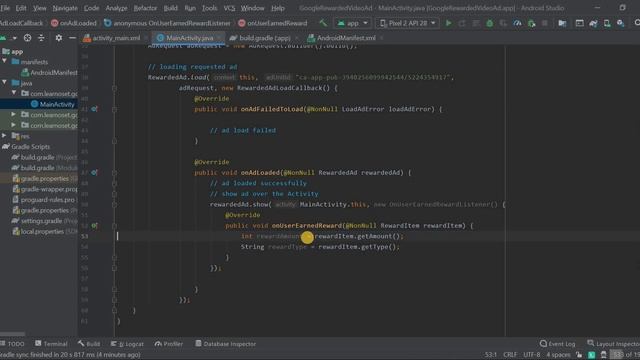This screenshot has width=640, height=360.
Task: Fold the onAdFailedToLoad method in the gutter
Action: coord(114,109)
